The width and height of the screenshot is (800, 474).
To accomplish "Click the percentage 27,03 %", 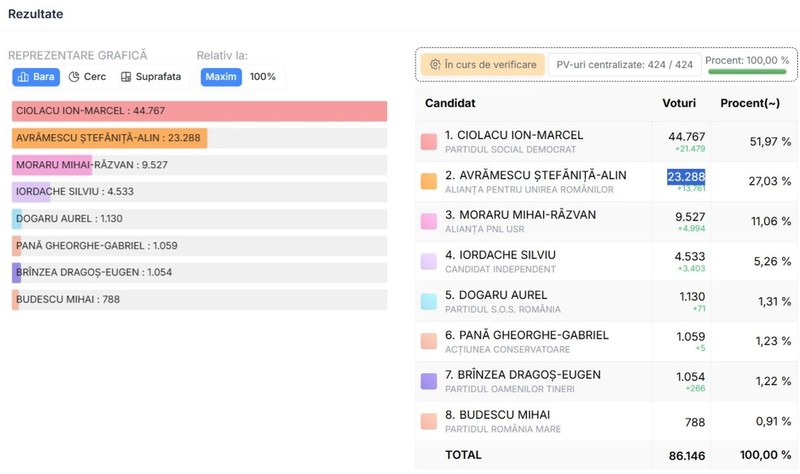I will coord(770,182).
